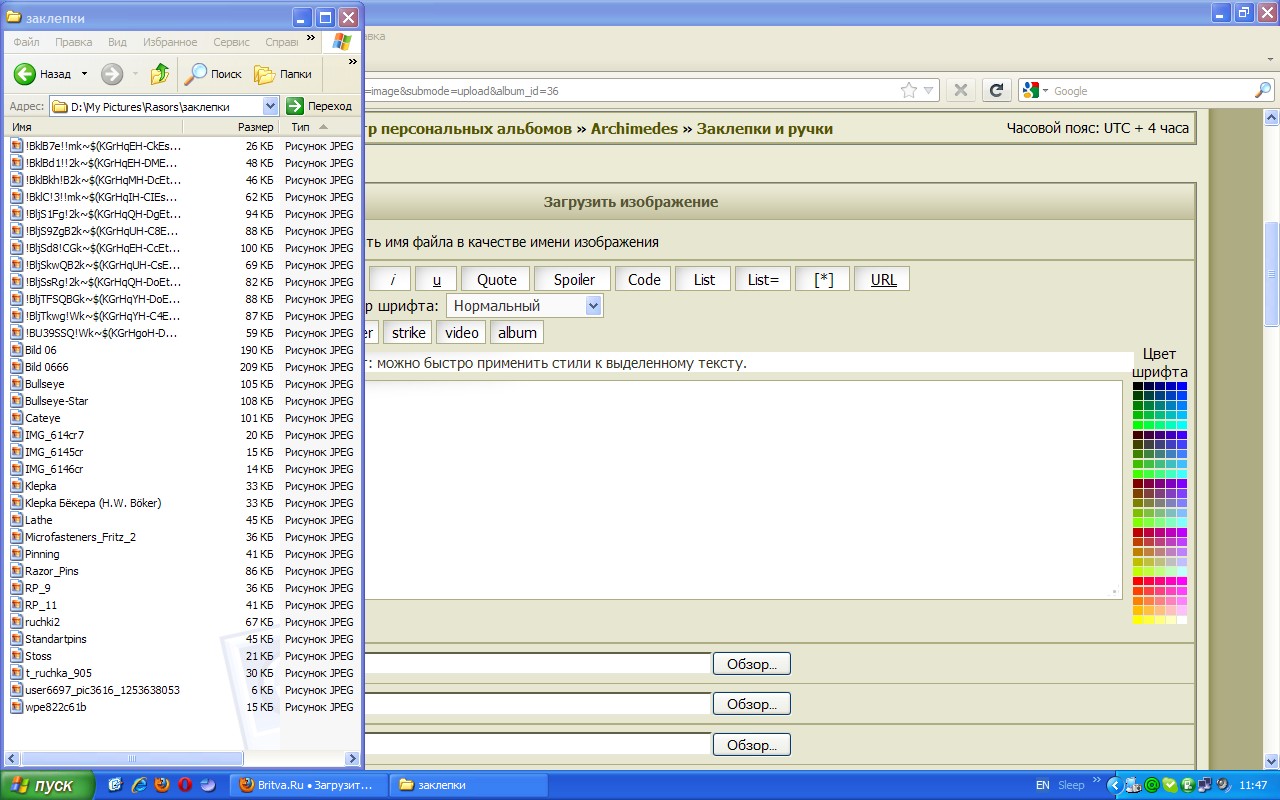Open the Explorer address bar dropdown

coord(270,106)
